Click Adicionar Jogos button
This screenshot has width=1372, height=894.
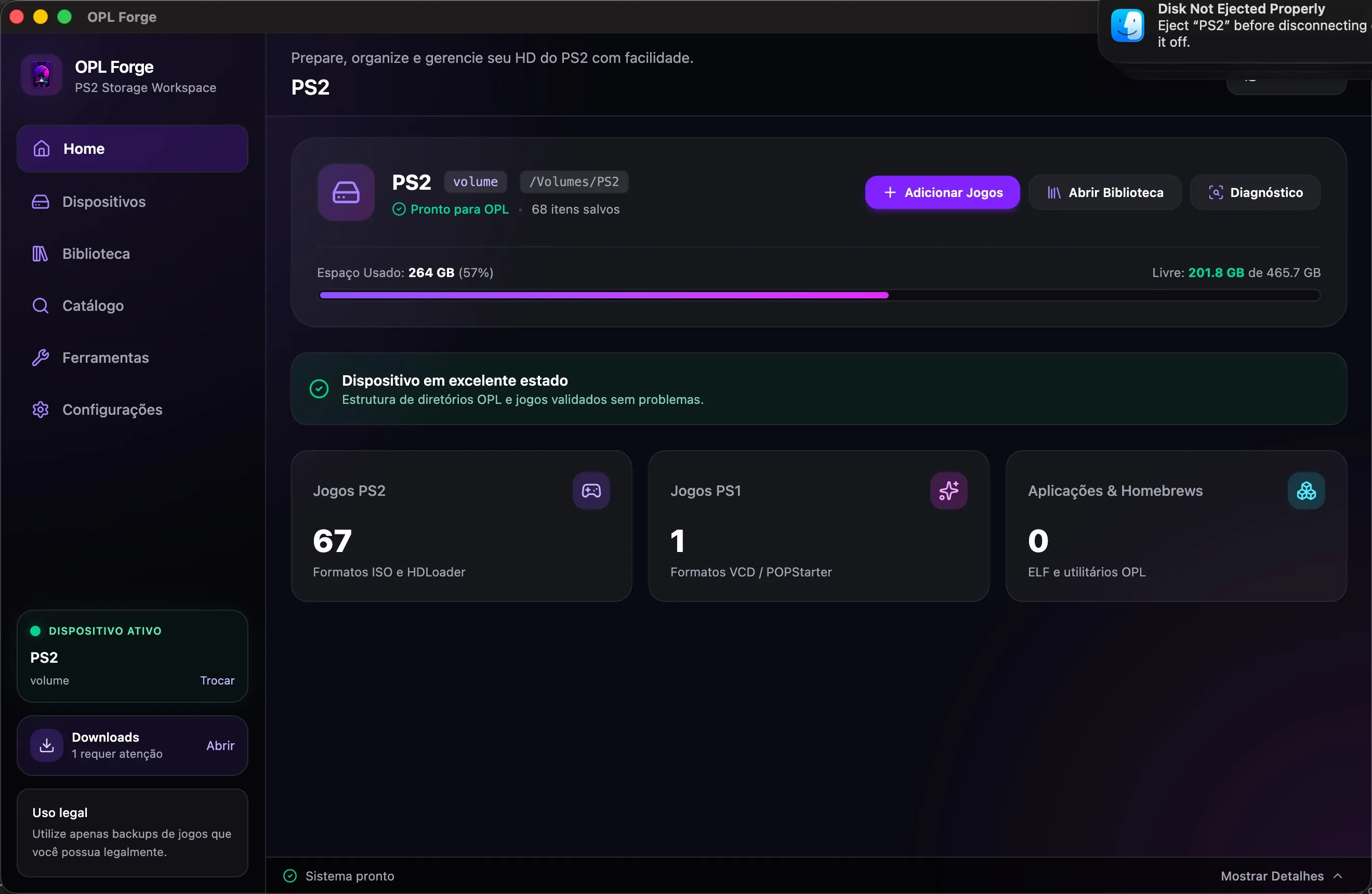(x=942, y=192)
